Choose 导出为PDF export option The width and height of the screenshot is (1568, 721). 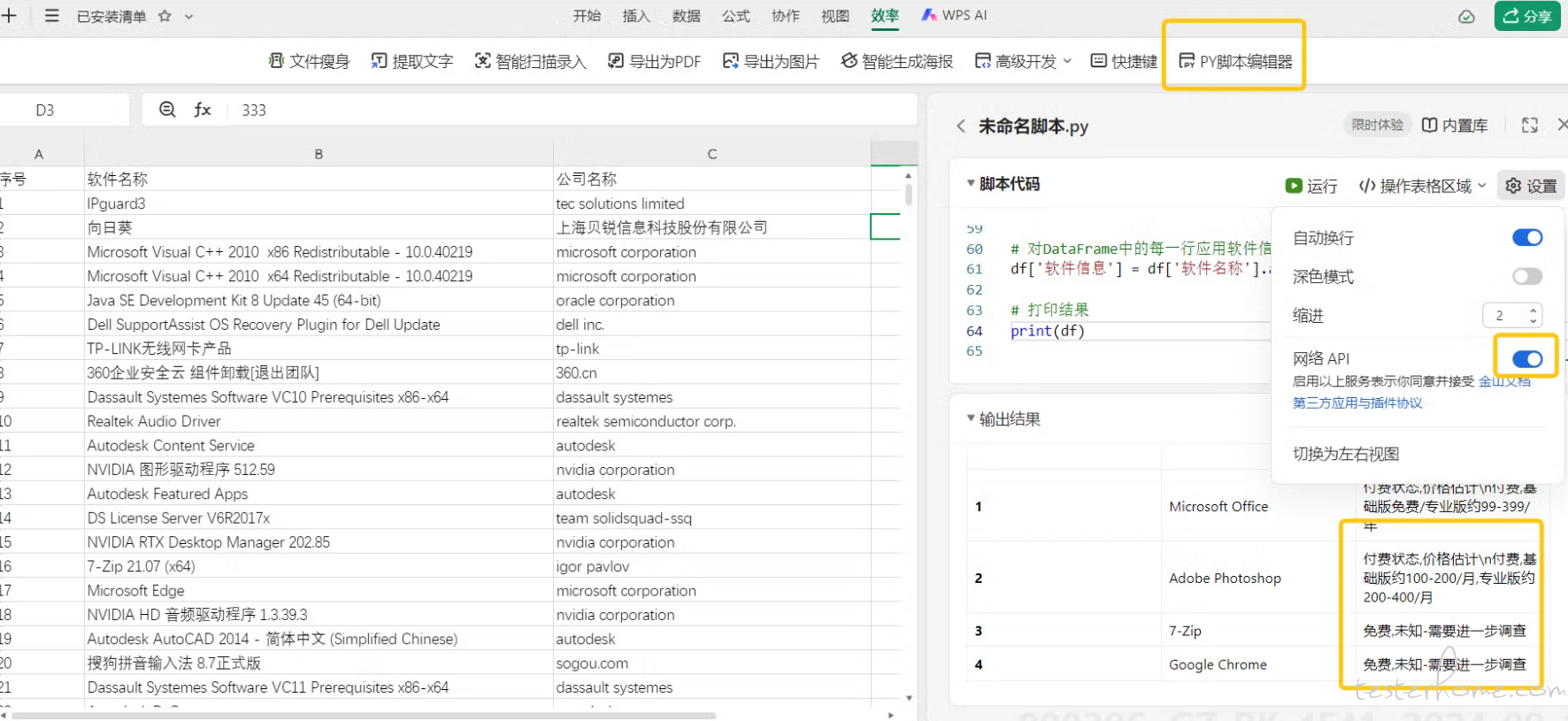[x=654, y=61]
